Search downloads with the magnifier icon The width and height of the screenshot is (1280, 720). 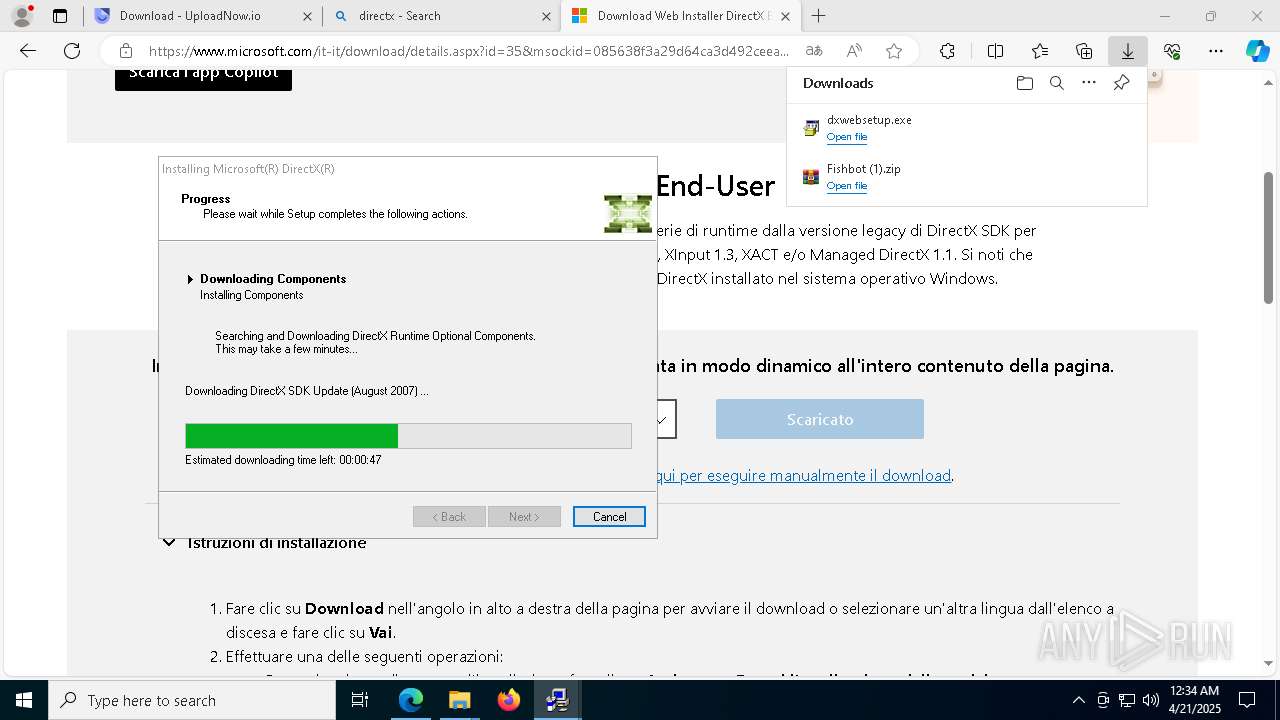[1056, 83]
